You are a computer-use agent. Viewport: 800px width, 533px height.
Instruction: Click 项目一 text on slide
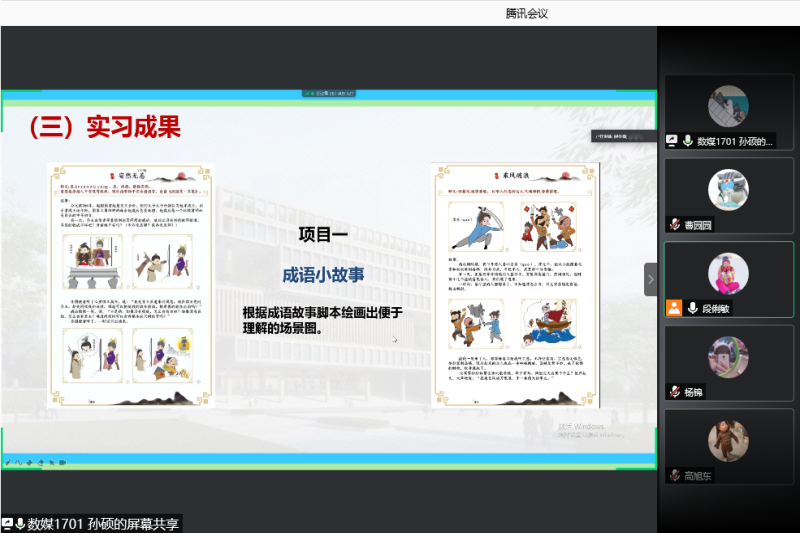click(323, 235)
